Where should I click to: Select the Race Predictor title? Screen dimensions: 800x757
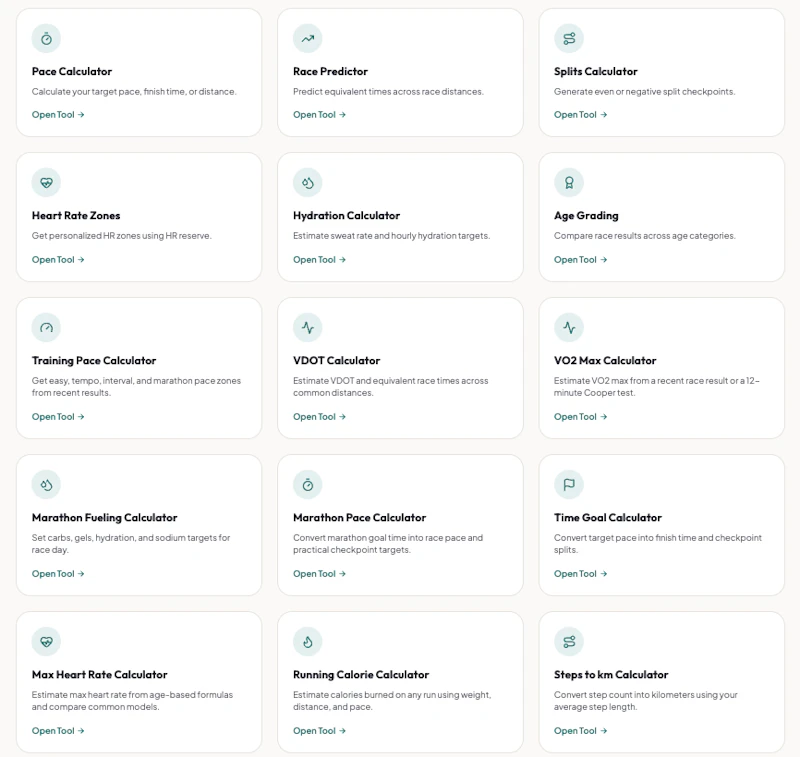[x=330, y=71]
